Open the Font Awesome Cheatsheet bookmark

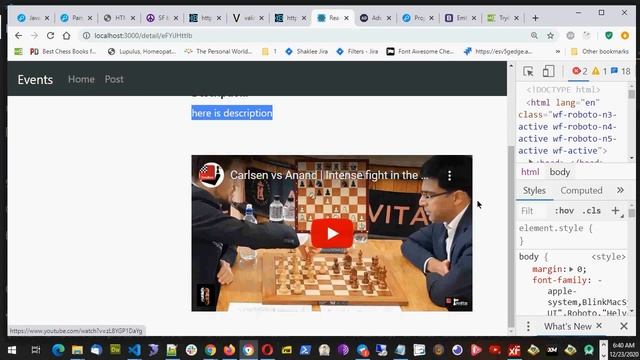(x=420, y=51)
